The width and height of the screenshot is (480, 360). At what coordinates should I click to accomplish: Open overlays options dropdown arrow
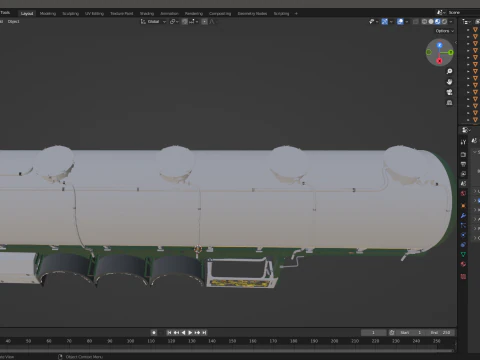407,22
